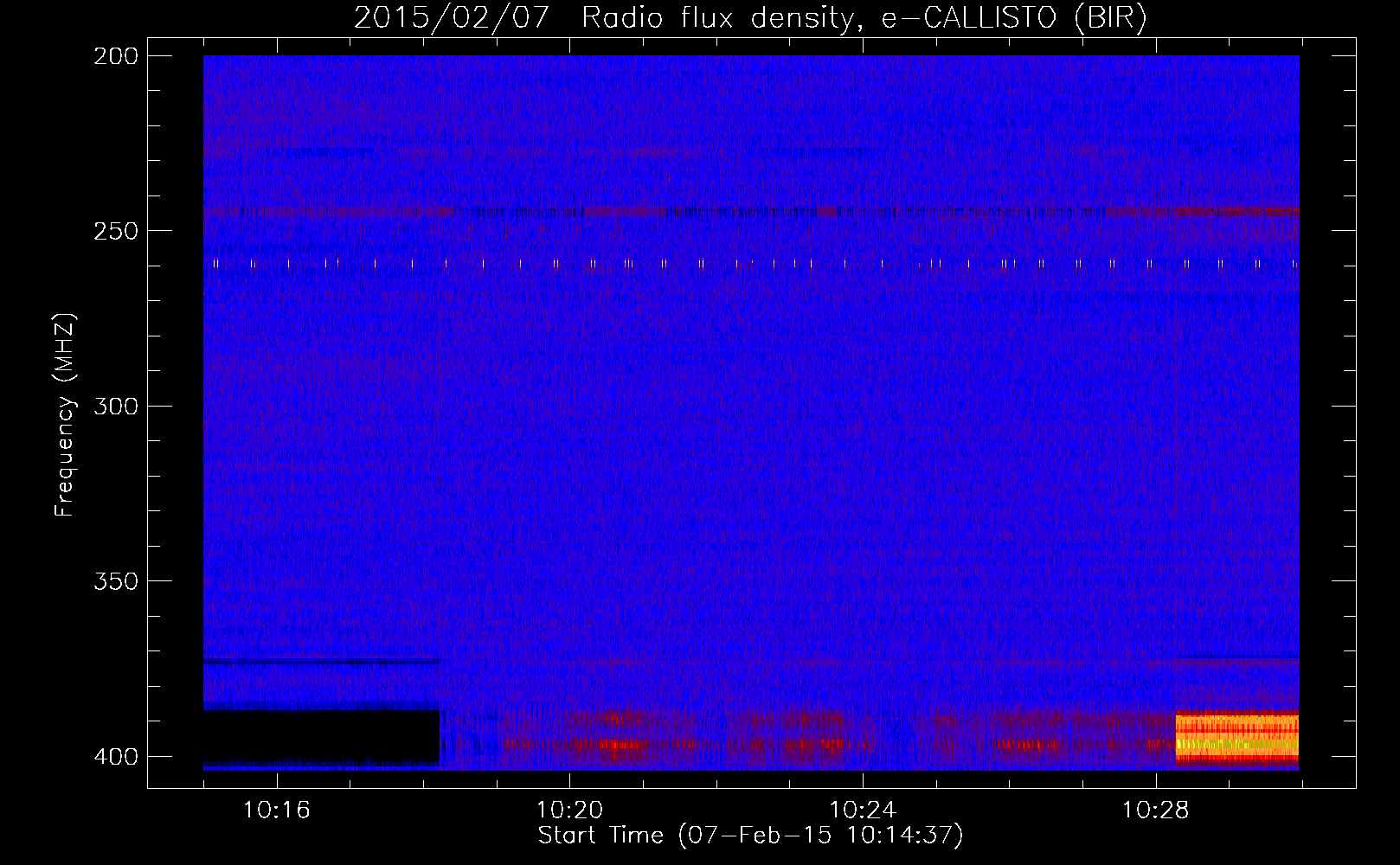Click the 200 frequency tick label
The image size is (1400, 865).
(x=116, y=56)
